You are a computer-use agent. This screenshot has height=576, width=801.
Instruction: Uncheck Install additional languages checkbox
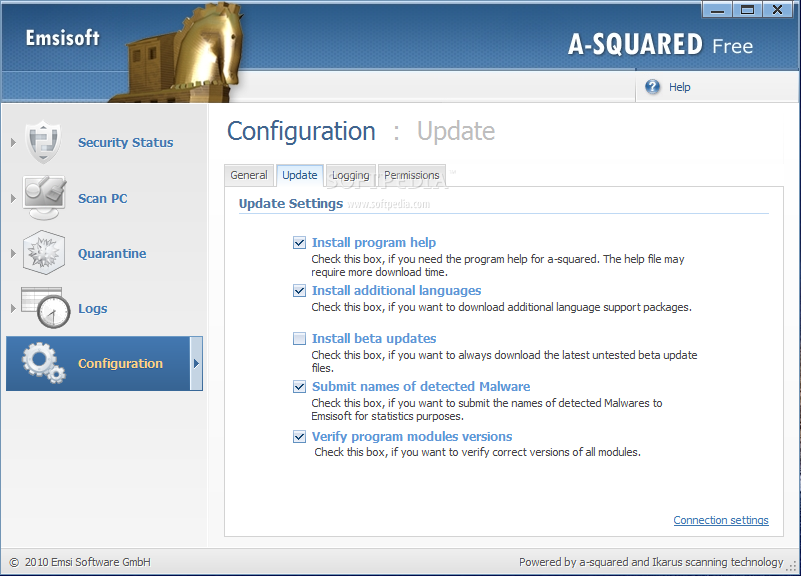tap(299, 291)
